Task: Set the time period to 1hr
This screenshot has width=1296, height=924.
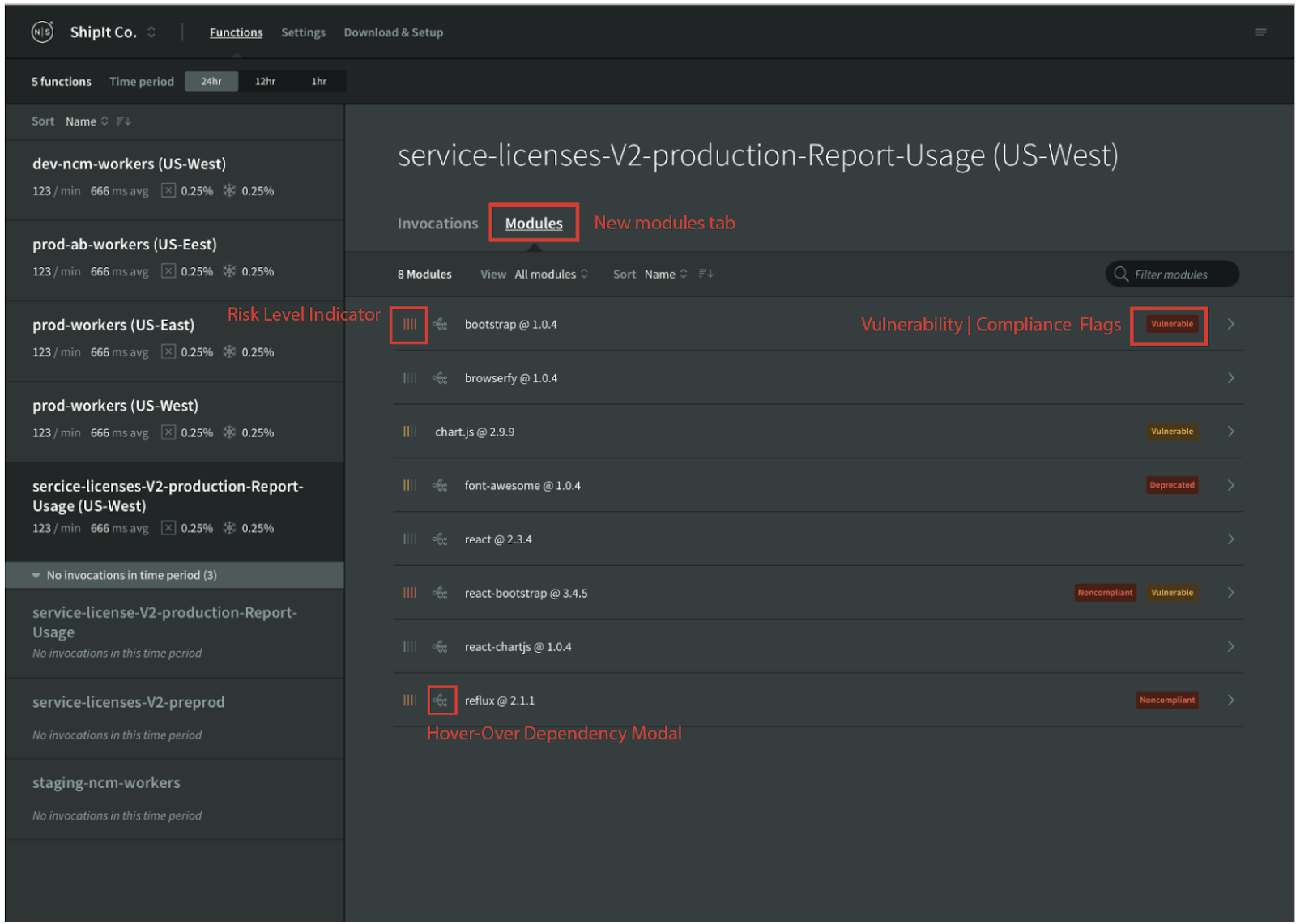Action: [319, 82]
